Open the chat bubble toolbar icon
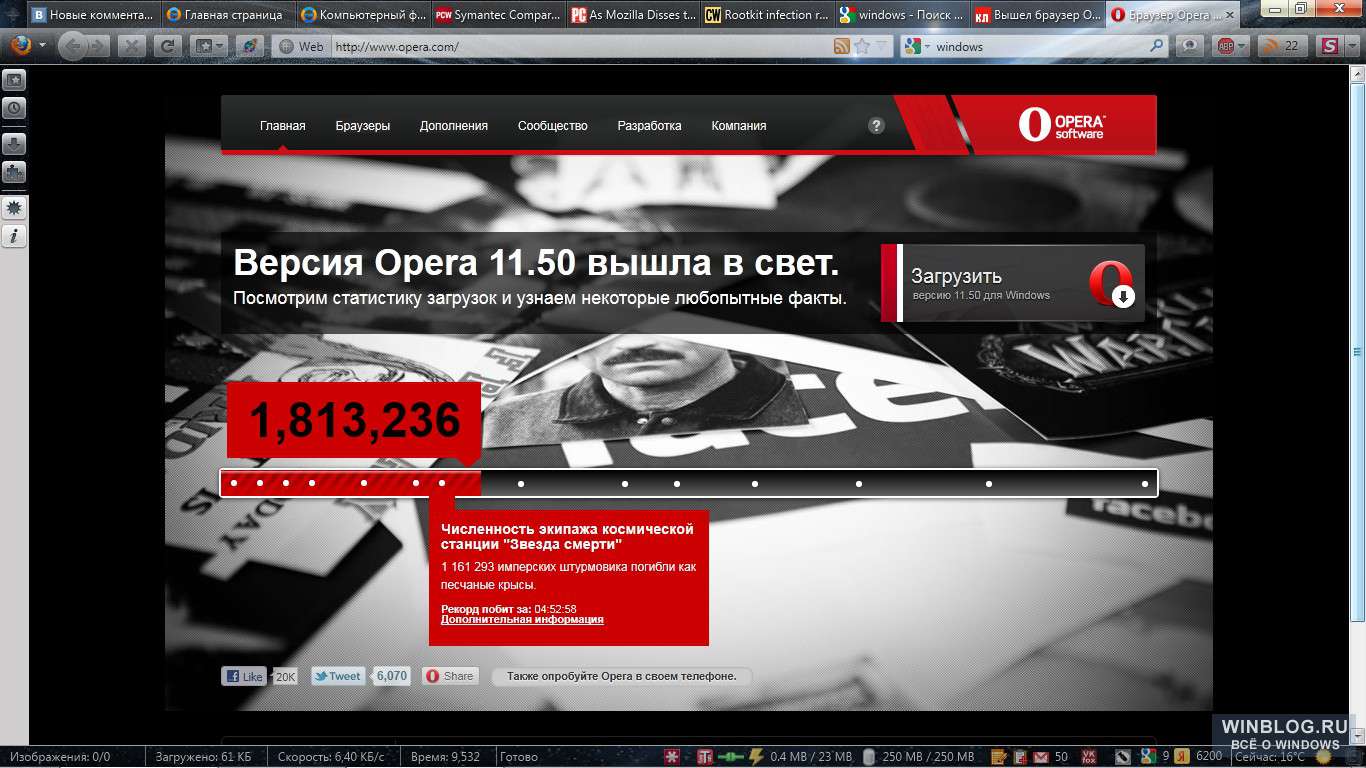This screenshot has width=1366, height=768. pos(1190,46)
